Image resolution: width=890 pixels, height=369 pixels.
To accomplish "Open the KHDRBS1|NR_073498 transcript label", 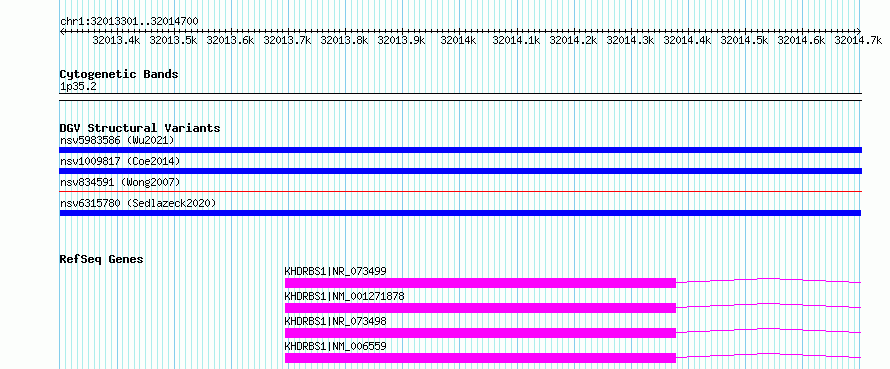I will pos(335,321).
